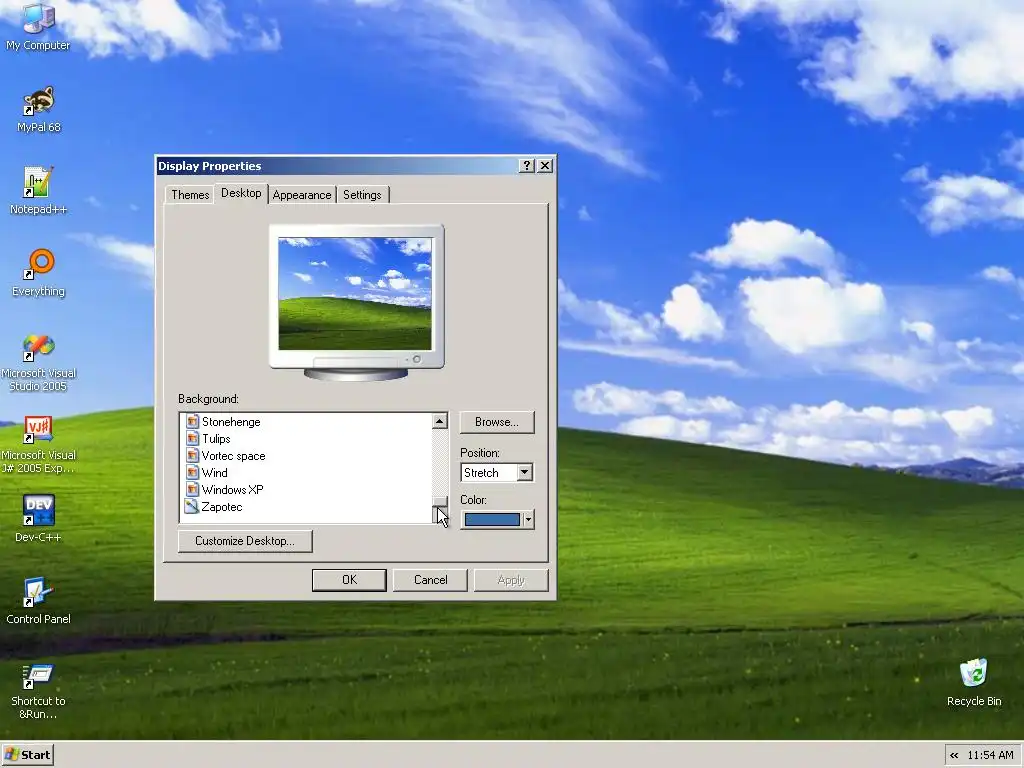Pick Vortec space background entry
The height and width of the screenshot is (768, 1024).
click(x=233, y=456)
